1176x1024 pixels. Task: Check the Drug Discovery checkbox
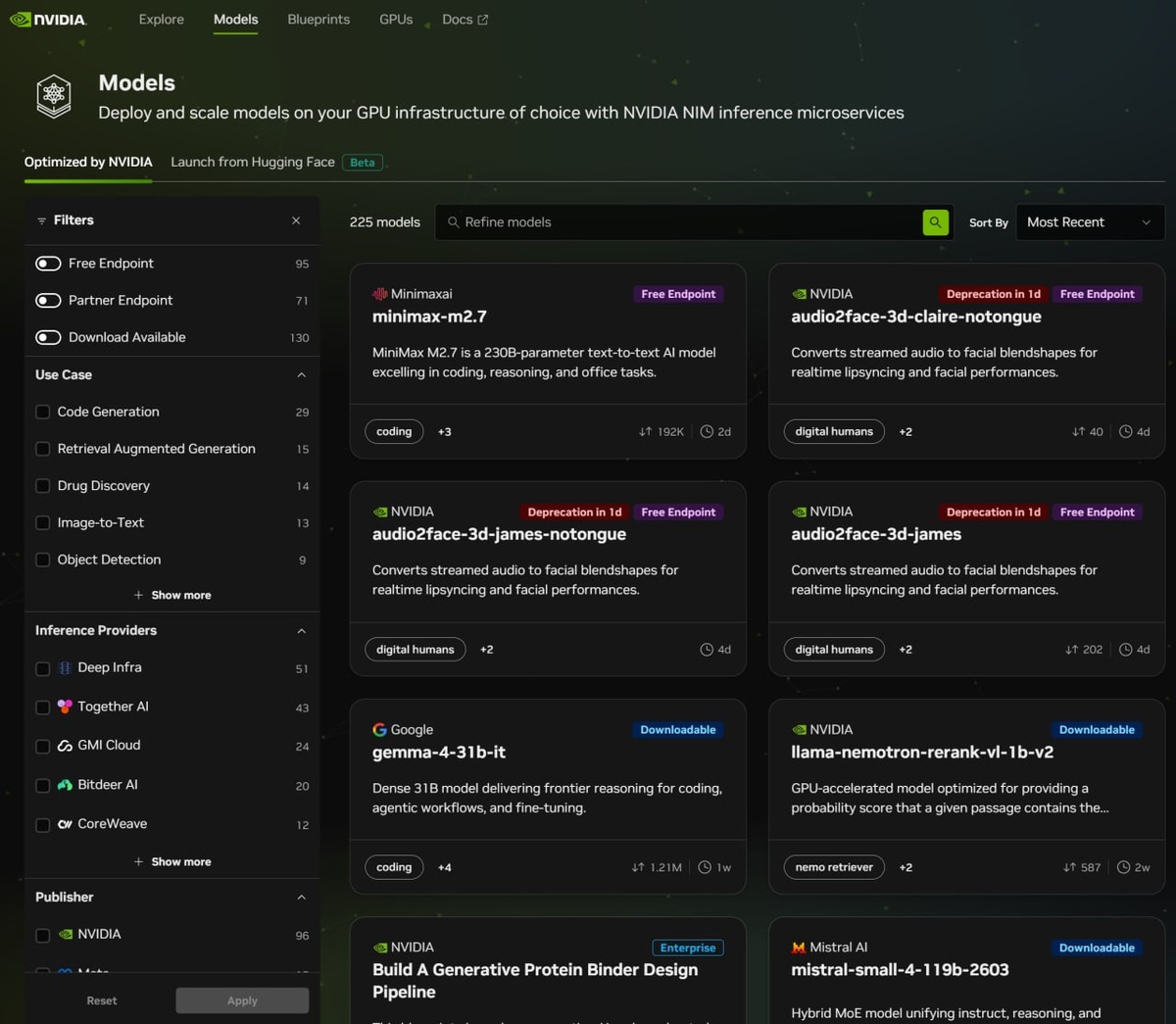click(43, 486)
